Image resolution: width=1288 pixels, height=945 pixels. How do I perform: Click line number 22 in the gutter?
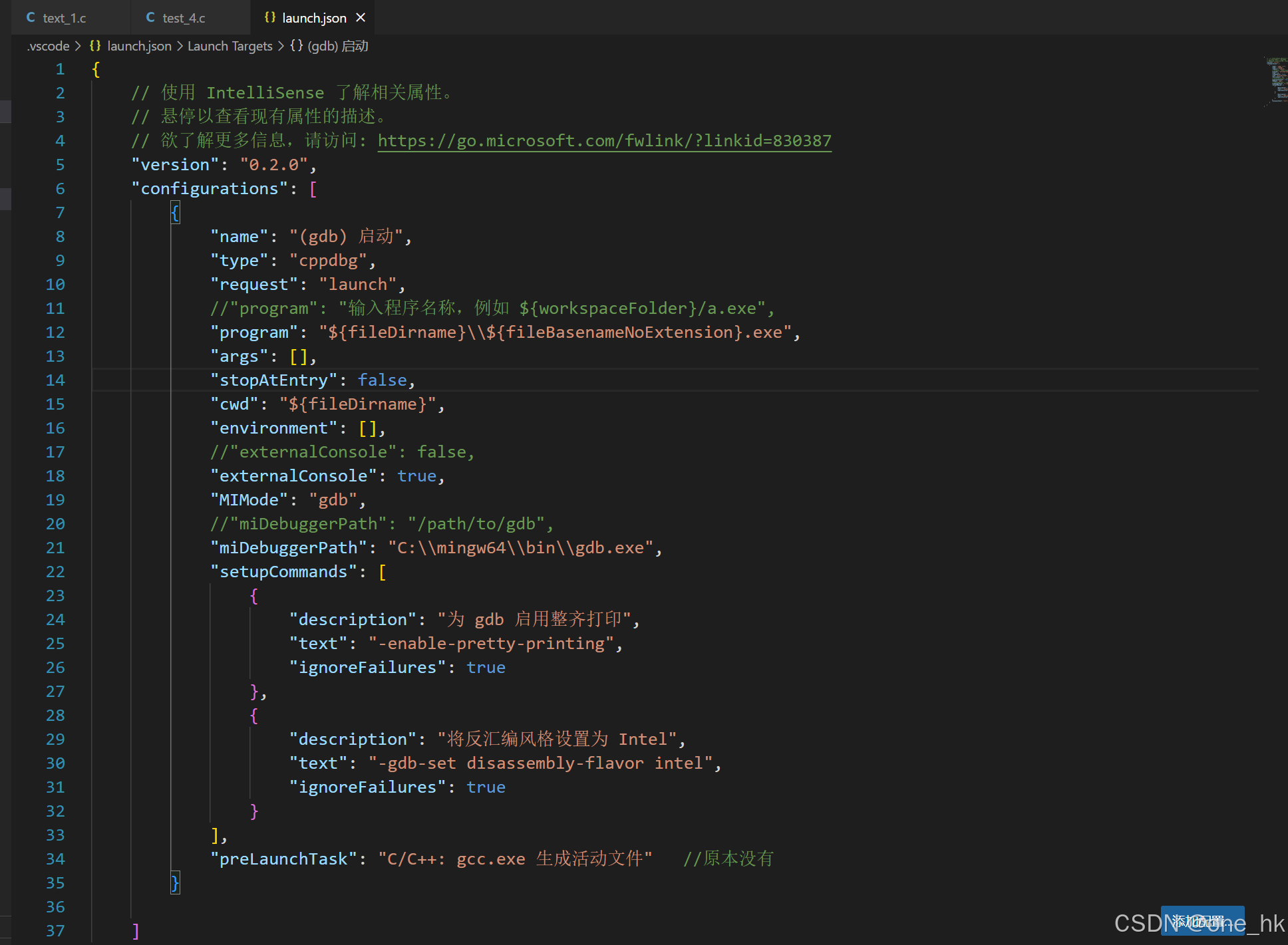[55, 571]
